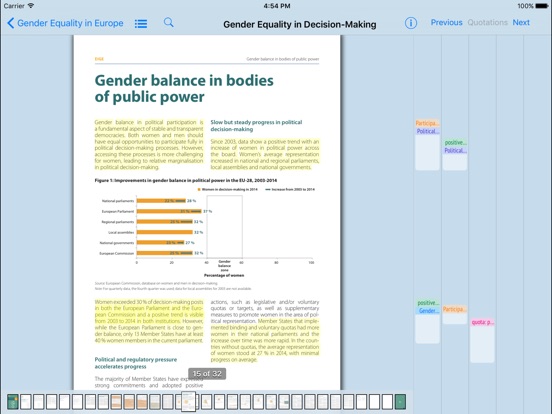Select purple Political... code below orange Participa... tag
This screenshot has height=414, width=552.
(427, 131)
